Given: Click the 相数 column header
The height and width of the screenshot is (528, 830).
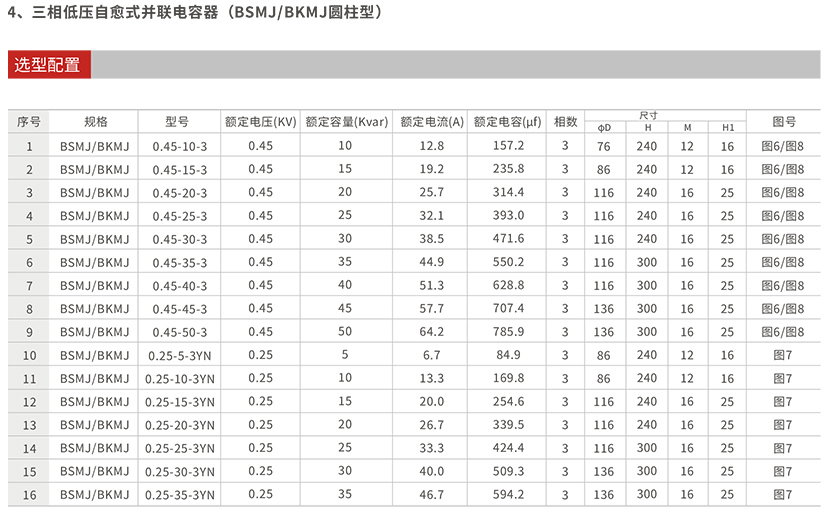Looking at the screenshot, I should coord(565,121).
